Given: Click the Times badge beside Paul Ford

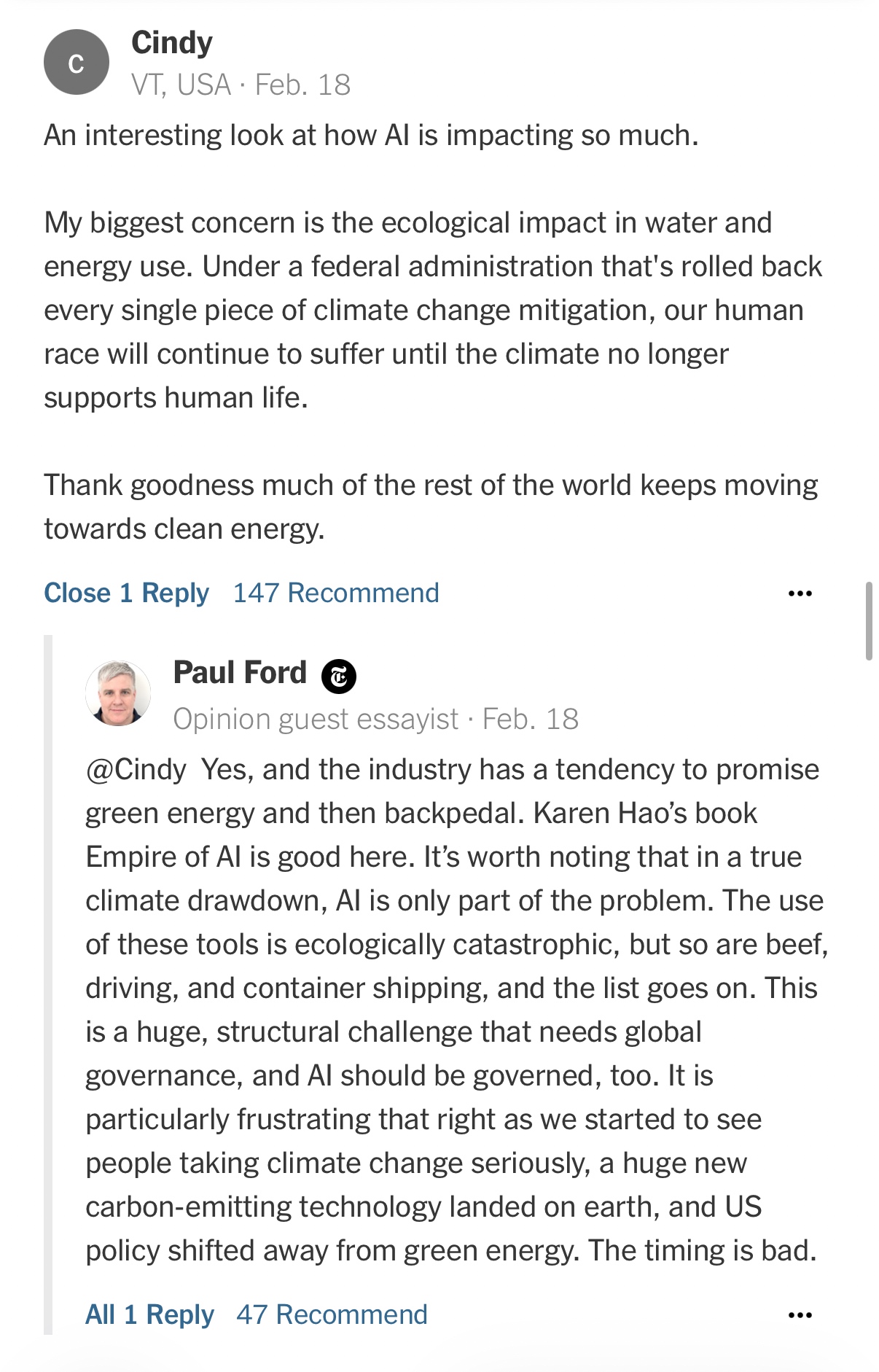Looking at the screenshot, I should [339, 676].
